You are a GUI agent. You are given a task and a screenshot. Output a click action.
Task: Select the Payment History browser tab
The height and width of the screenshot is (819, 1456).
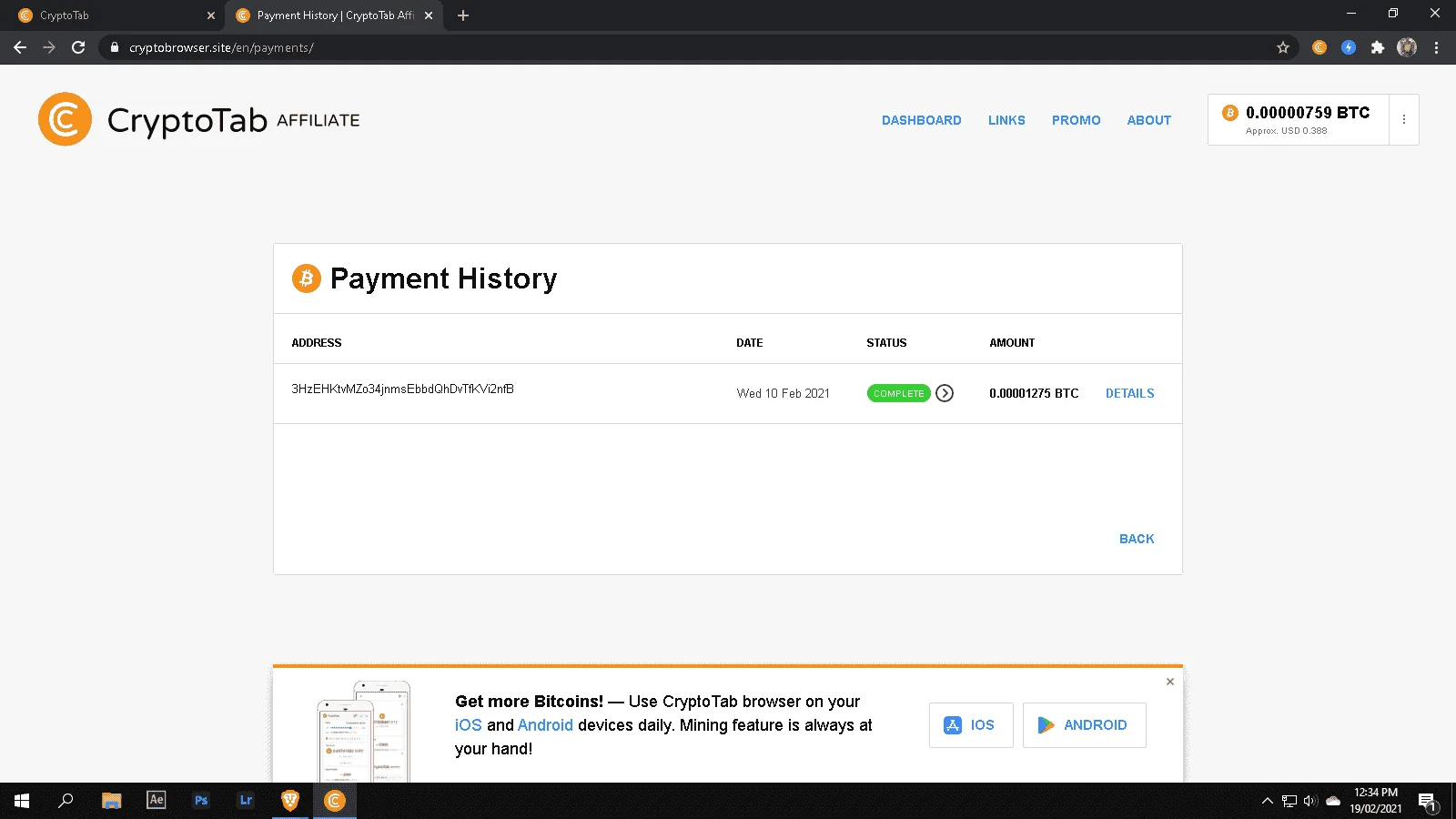coord(332,15)
